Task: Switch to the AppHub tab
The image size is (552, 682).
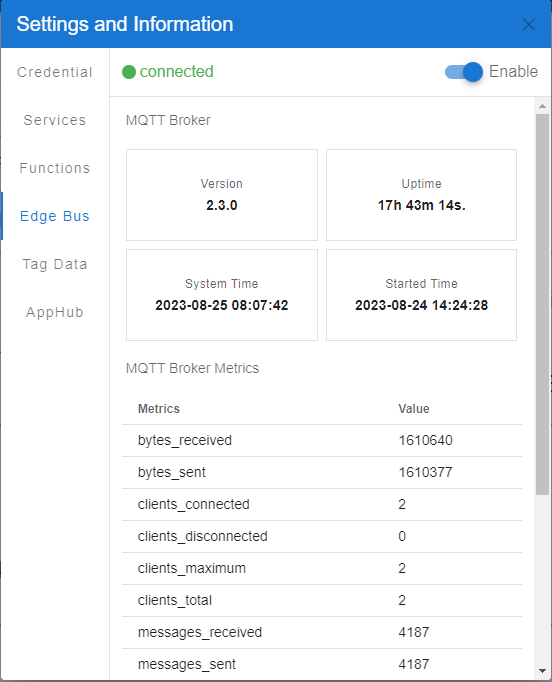Action: pyautogui.click(x=55, y=312)
